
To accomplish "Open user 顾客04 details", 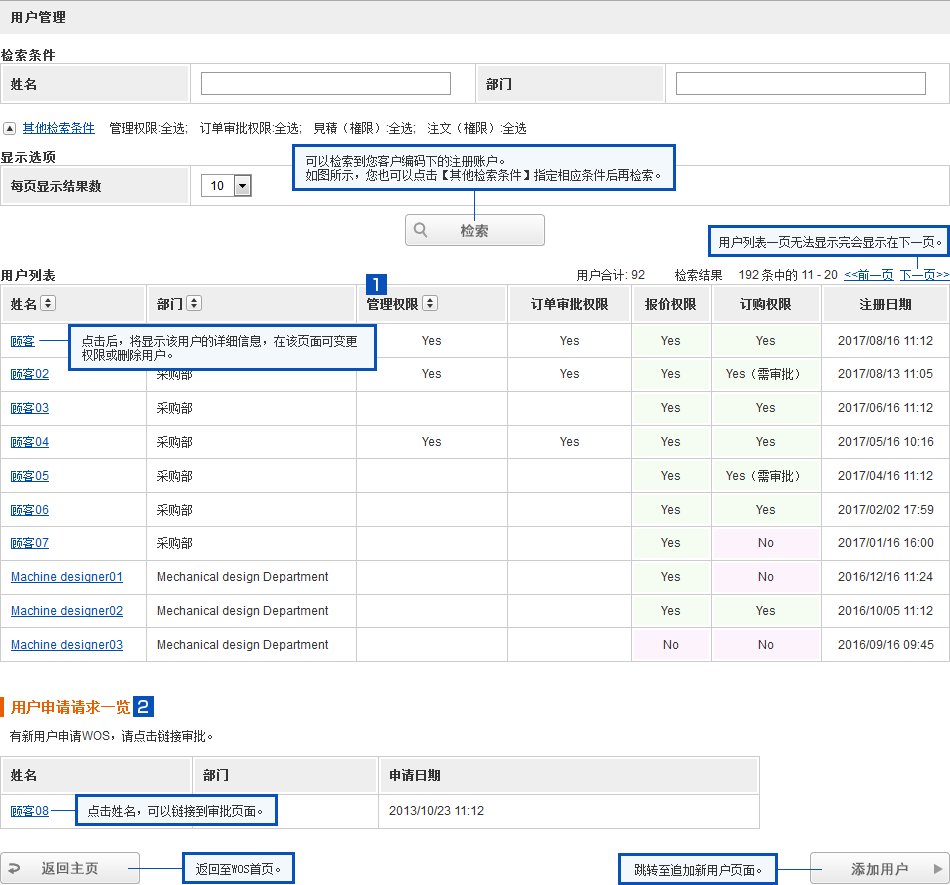I will point(30,442).
